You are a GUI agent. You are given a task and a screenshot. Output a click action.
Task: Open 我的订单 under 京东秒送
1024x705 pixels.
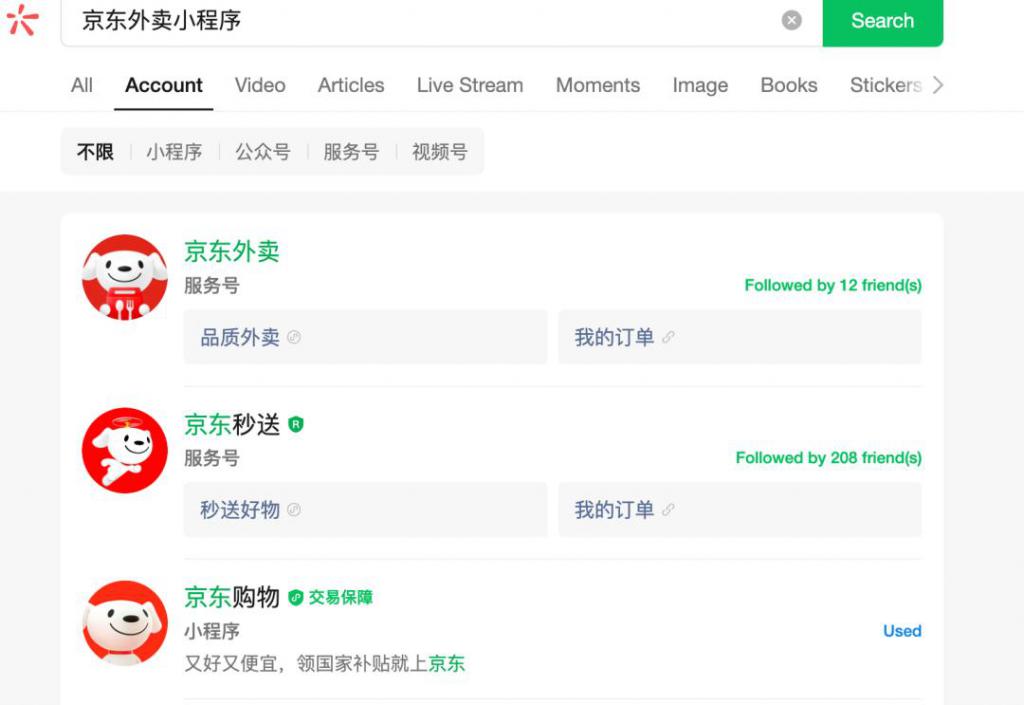click(740, 510)
